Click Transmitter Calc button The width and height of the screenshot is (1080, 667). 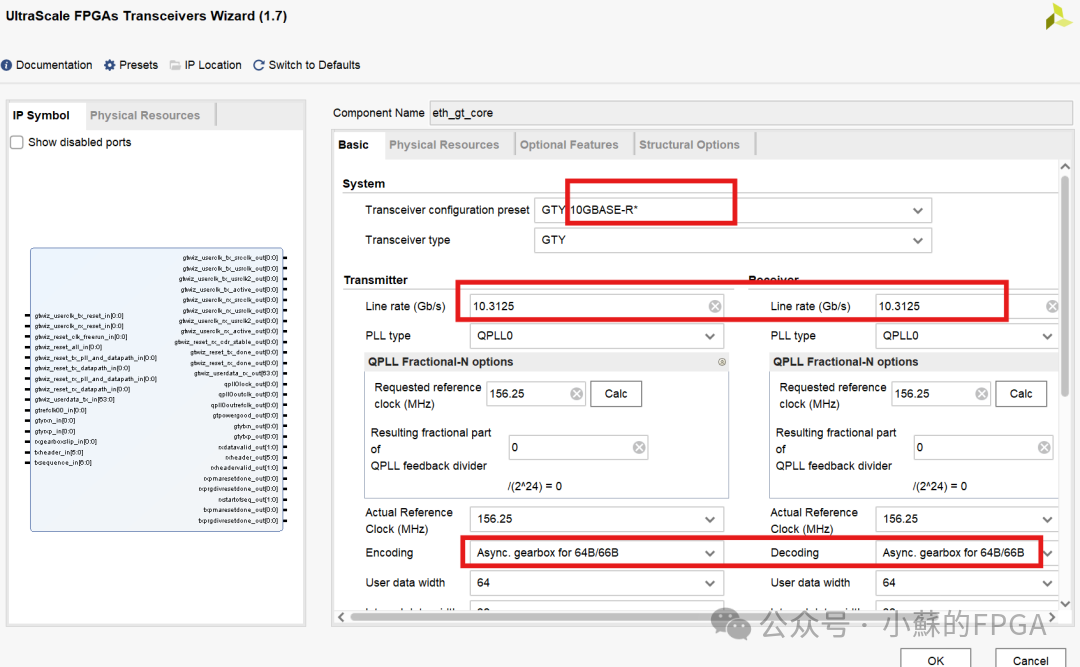coord(616,393)
